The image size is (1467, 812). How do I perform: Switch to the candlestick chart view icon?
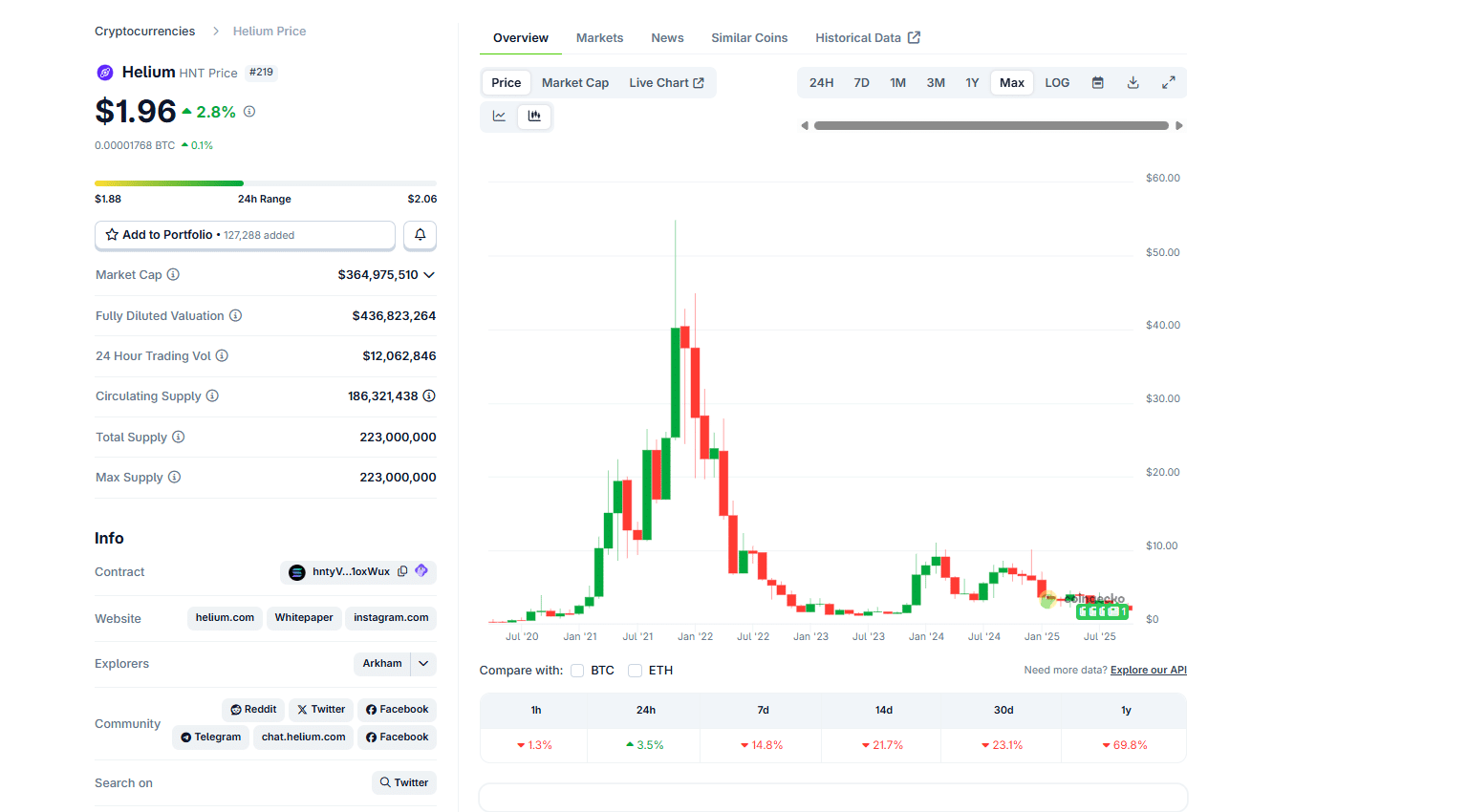click(x=534, y=117)
